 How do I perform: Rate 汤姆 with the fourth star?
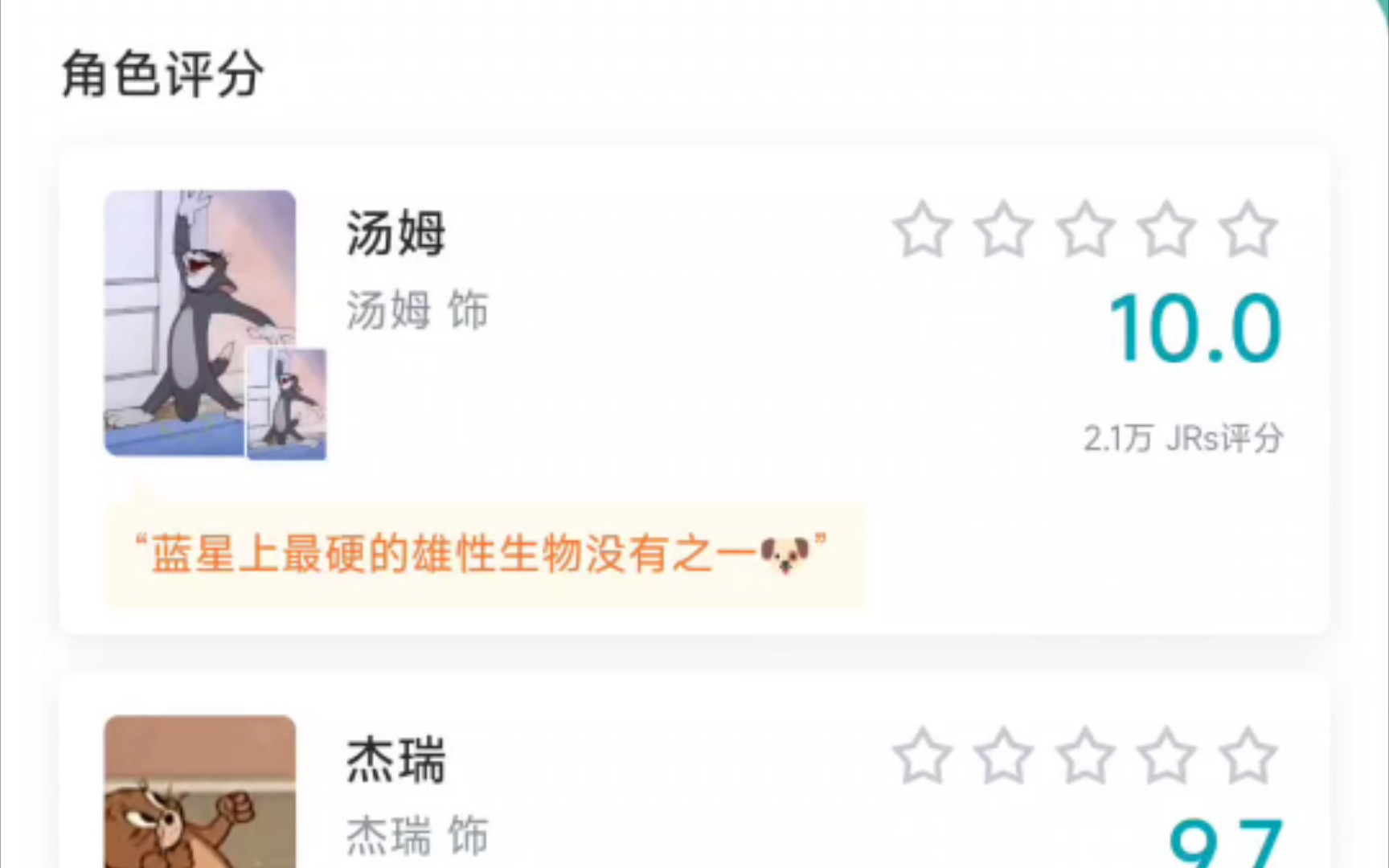tap(1166, 230)
